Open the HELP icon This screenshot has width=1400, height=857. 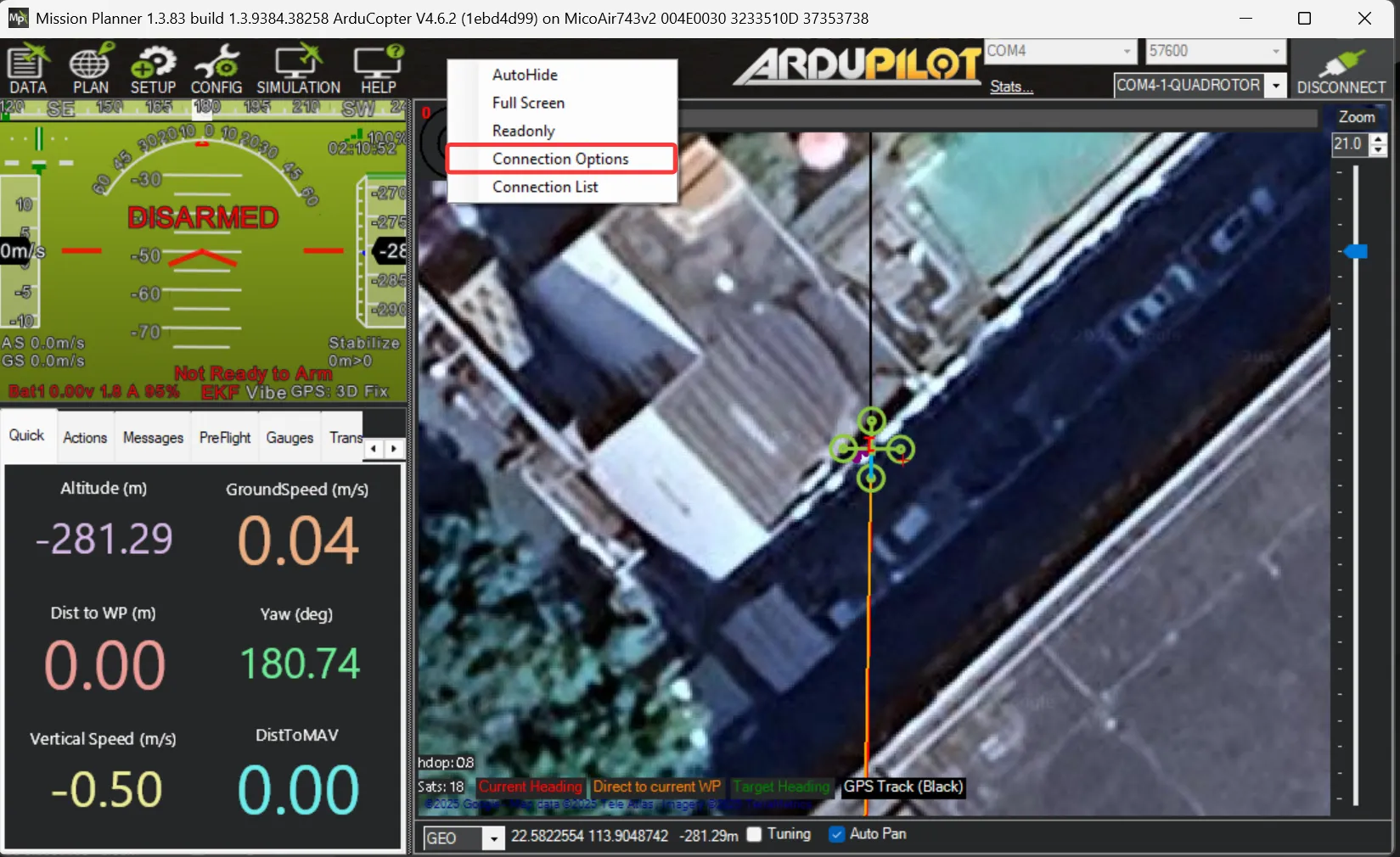[x=378, y=70]
